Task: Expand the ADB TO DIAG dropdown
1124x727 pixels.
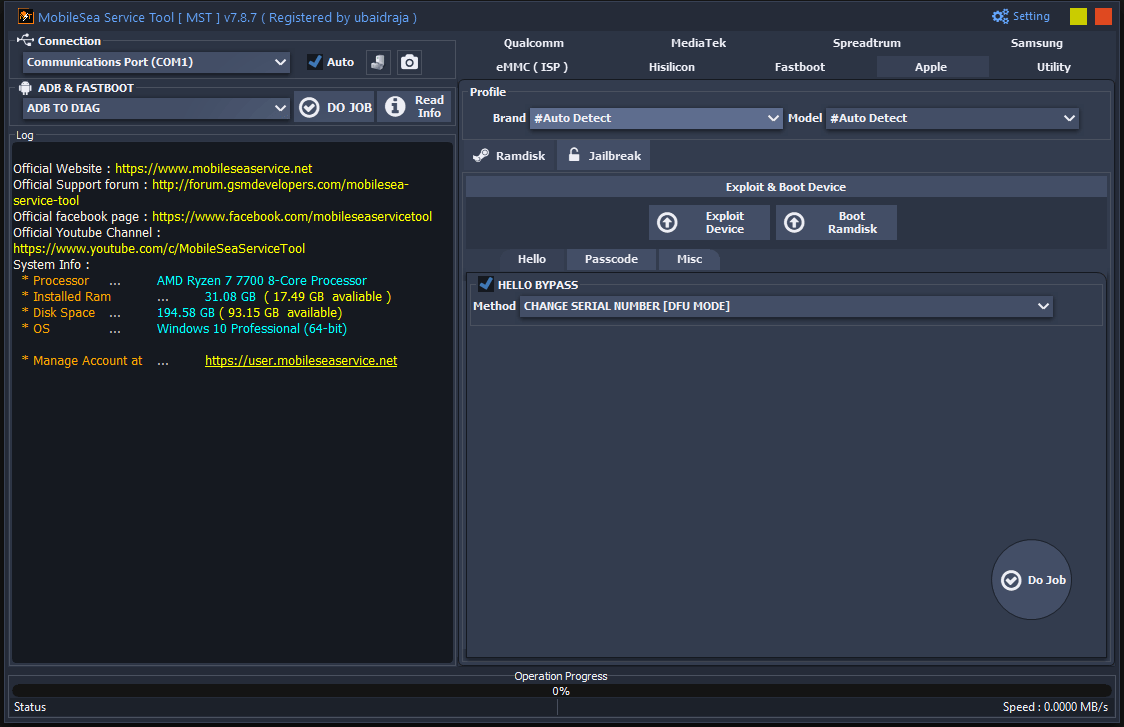Action: click(x=155, y=106)
